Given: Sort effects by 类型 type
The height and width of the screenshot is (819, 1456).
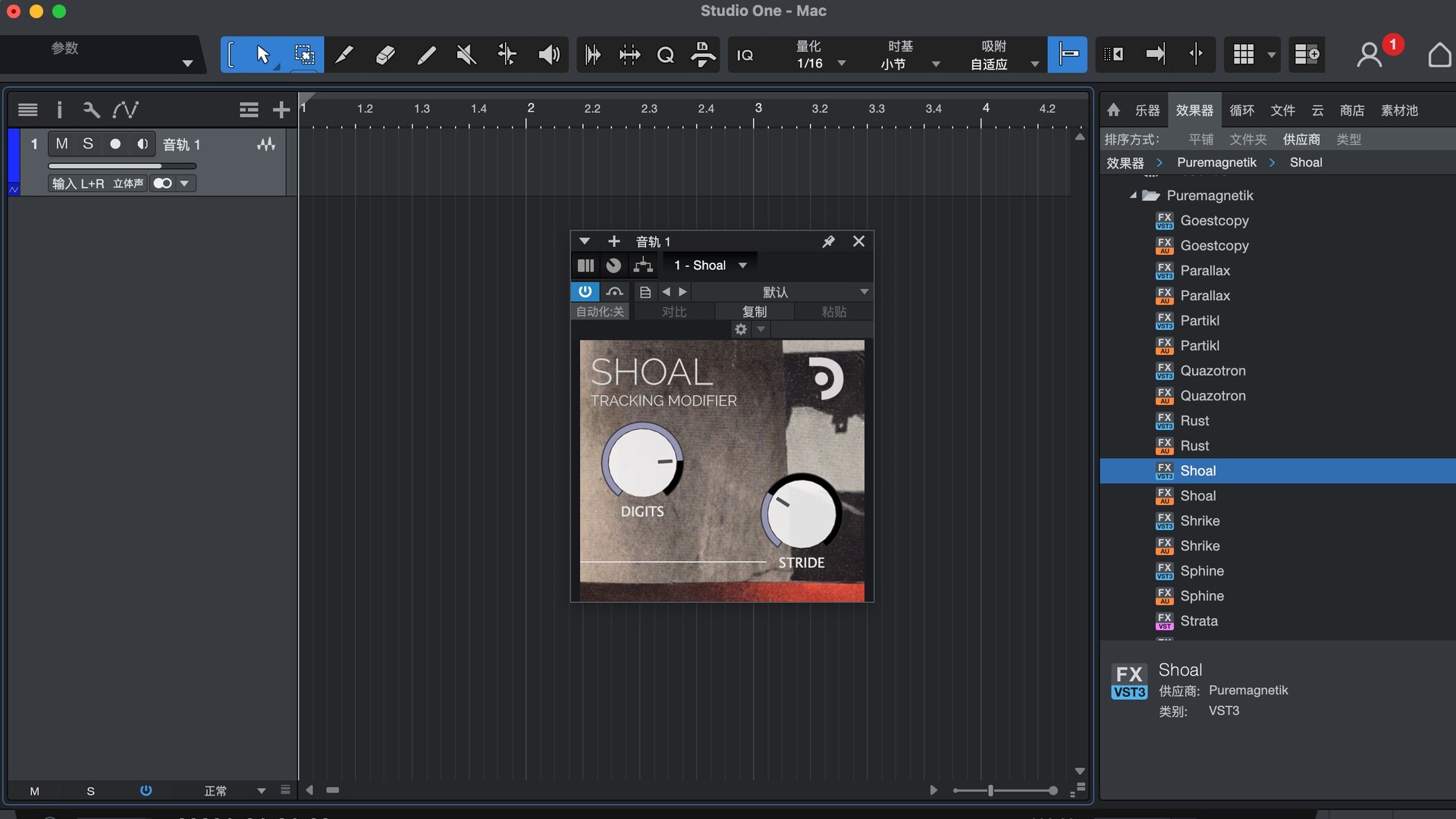Looking at the screenshot, I should tap(1348, 140).
